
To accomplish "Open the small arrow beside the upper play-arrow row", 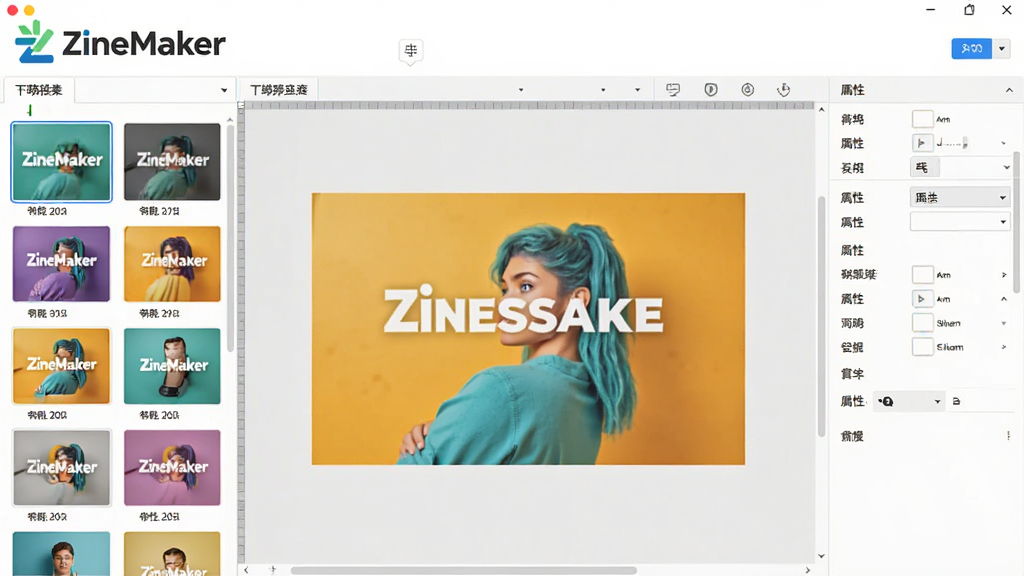I will click(1004, 143).
